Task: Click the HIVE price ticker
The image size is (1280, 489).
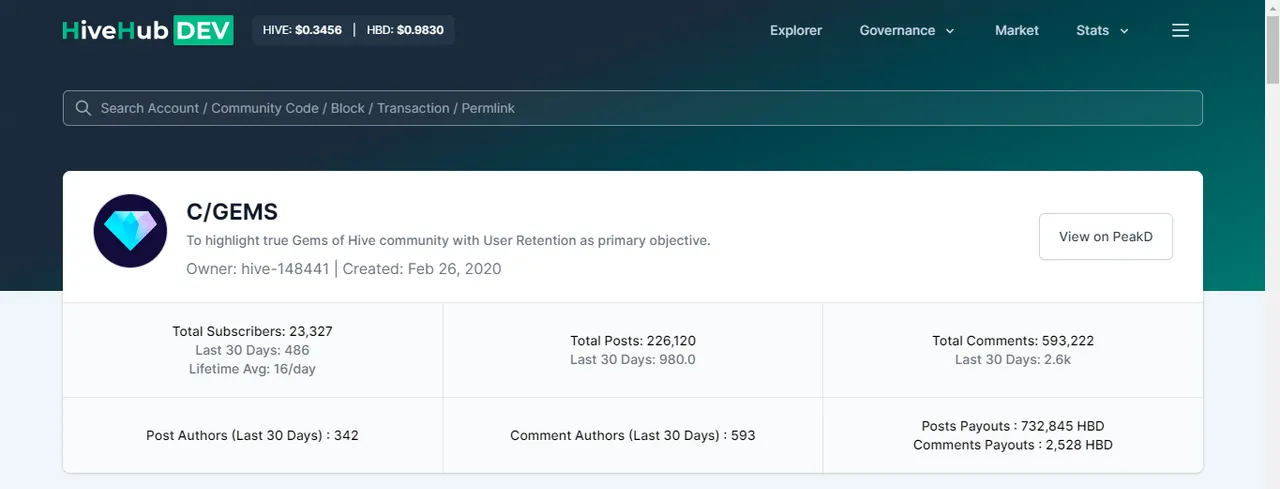Action: tap(302, 30)
